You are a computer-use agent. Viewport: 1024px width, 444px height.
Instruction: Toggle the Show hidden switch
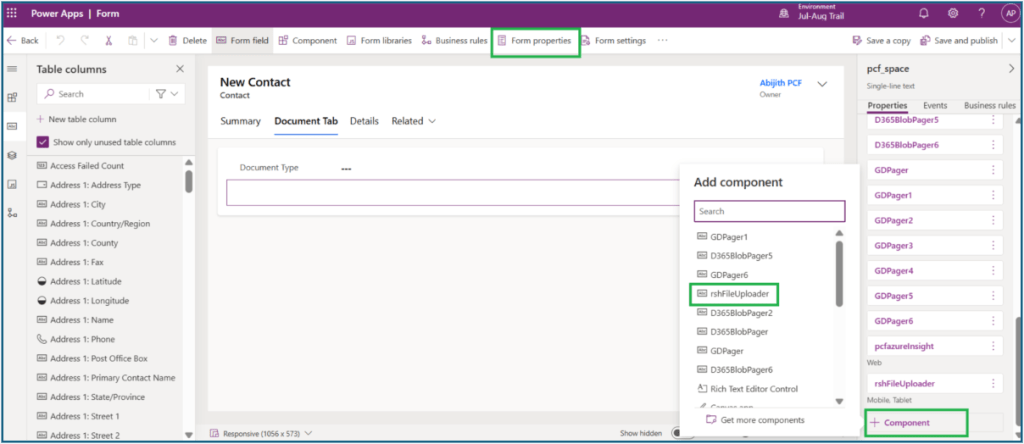point(678,433)
